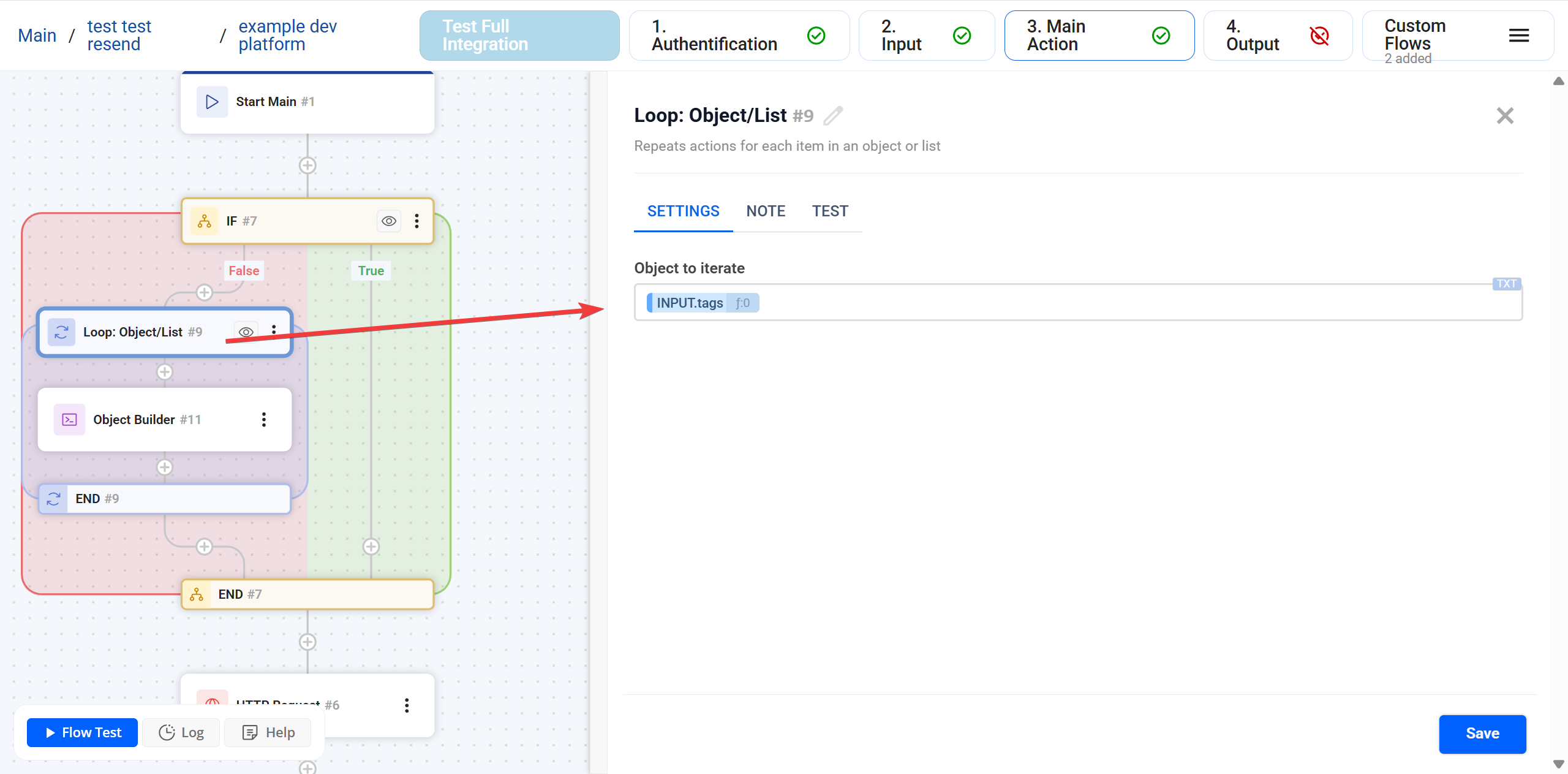This screenshot has height=774, width=1568.
Task: Run the Flow Test
Action: pos(81,732)
